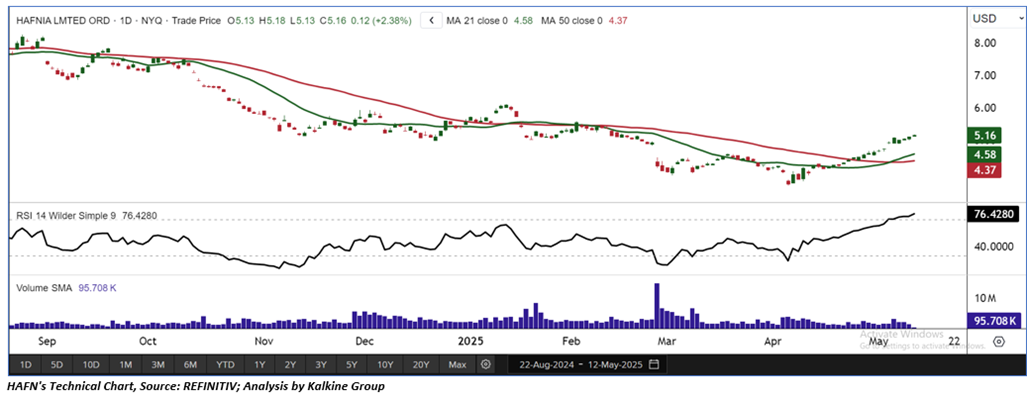This screenshot has width=1027, height=400.
Task: Collapse the legend with the left chevron
Action: point(431,20)
